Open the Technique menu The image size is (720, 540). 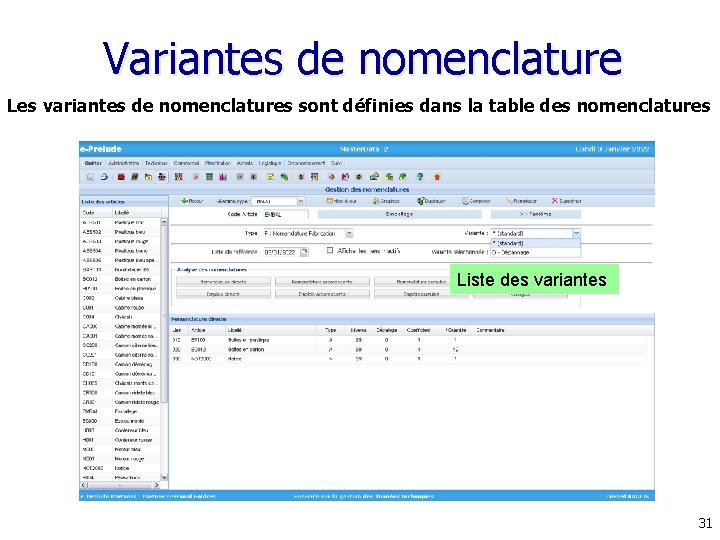coord(156,163)
